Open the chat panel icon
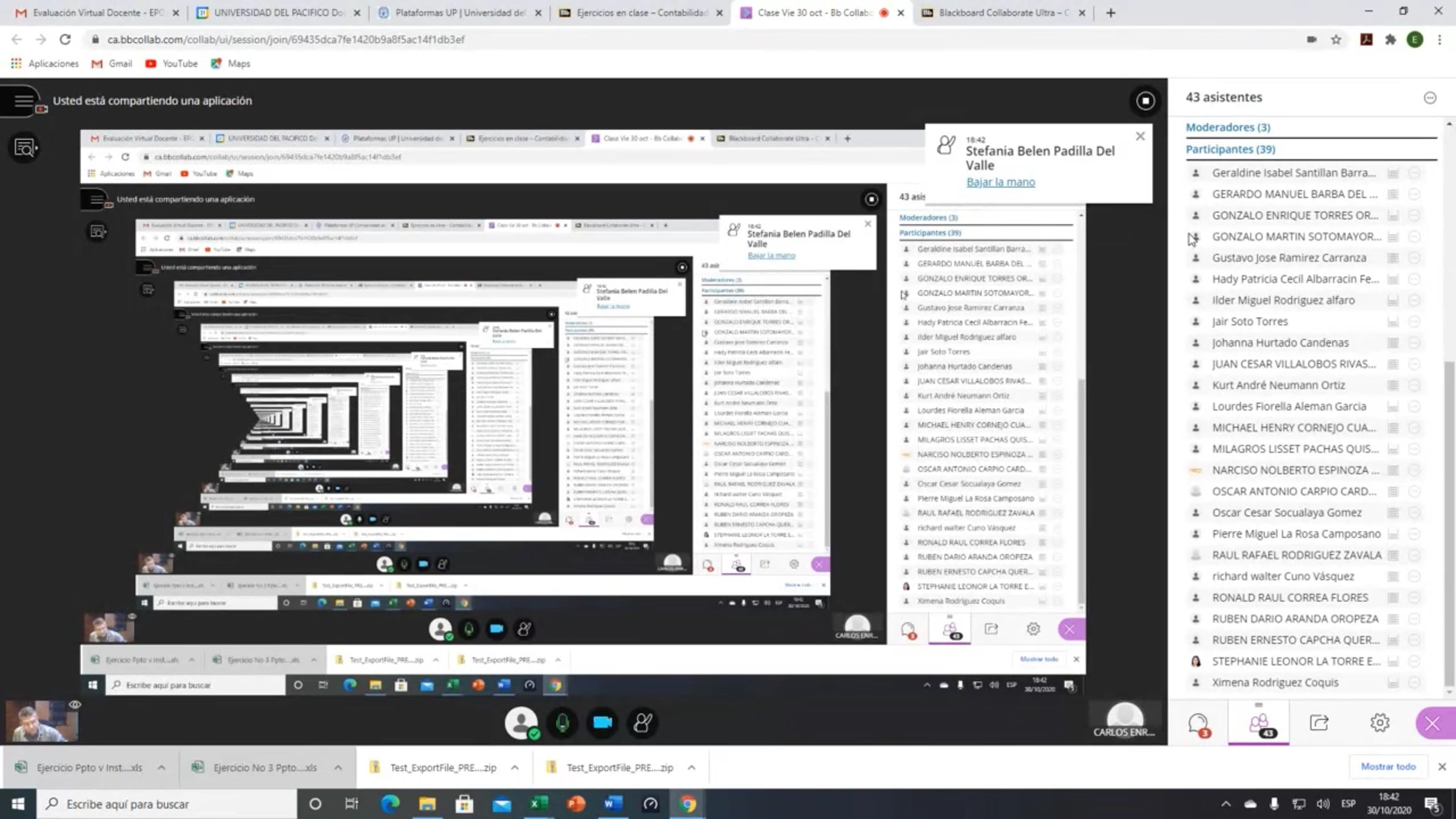The width and height of the screenshot is (1456, 819). [1198, 723]
